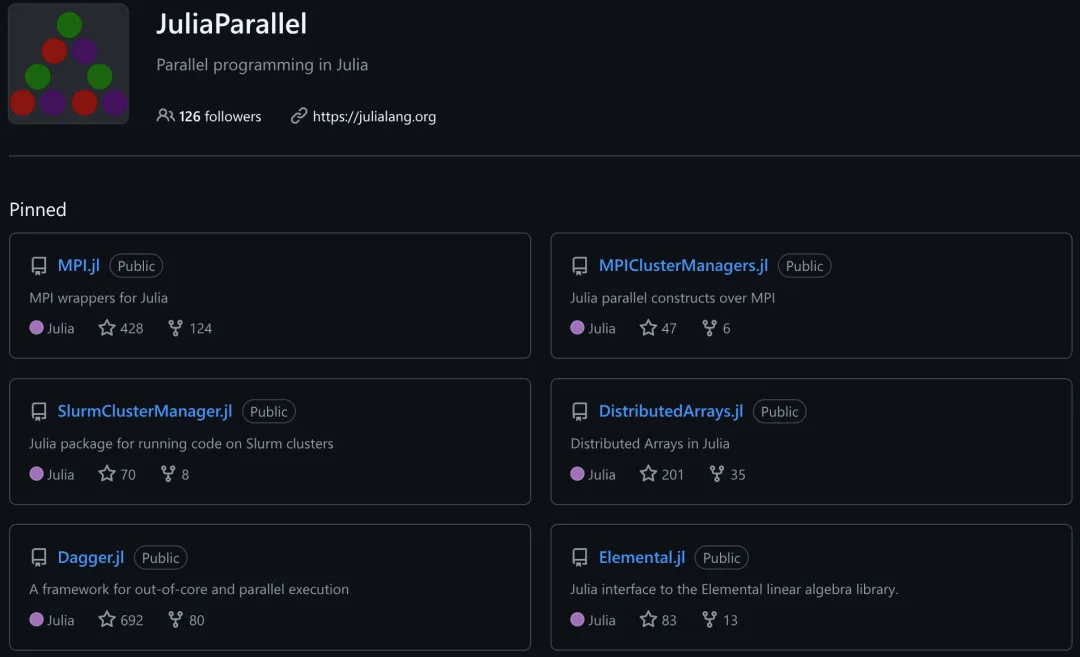This screenshot has width=1080, height=657.
Task: Open the Elemental.jl repository
Action: 642,557
